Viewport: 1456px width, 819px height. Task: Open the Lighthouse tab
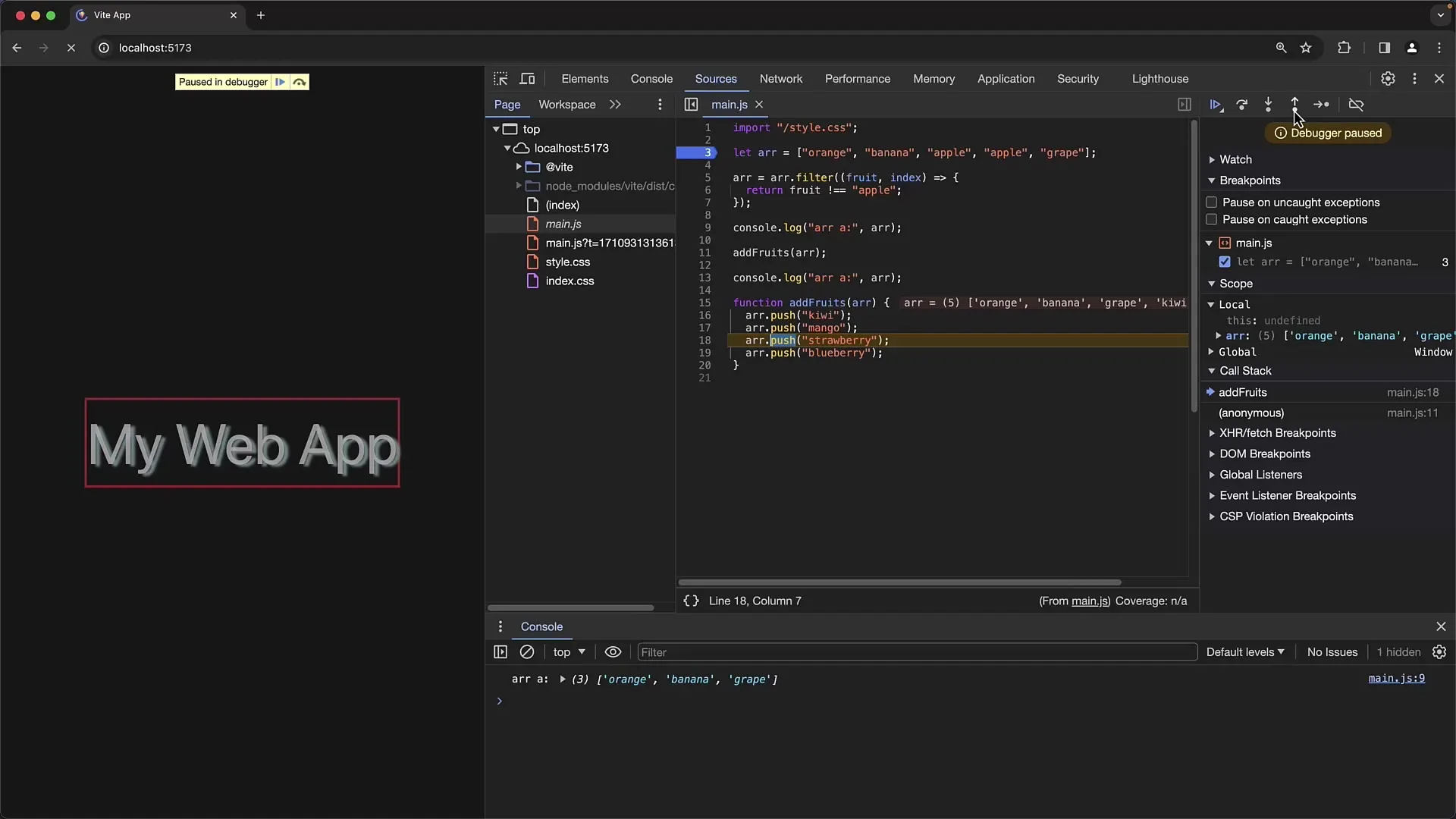coord(1160,79)
